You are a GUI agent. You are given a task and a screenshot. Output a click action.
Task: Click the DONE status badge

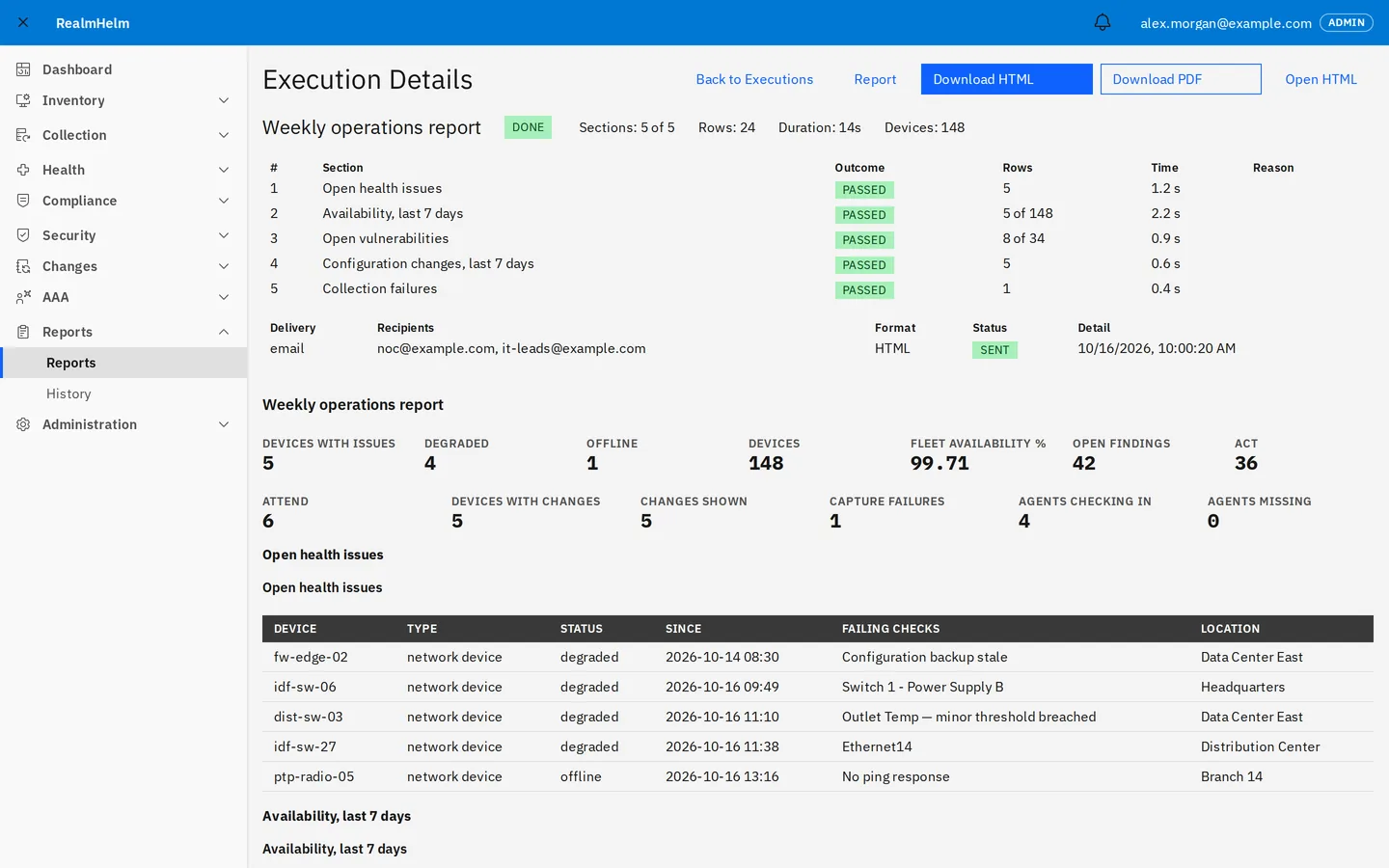tap(528, 127)
